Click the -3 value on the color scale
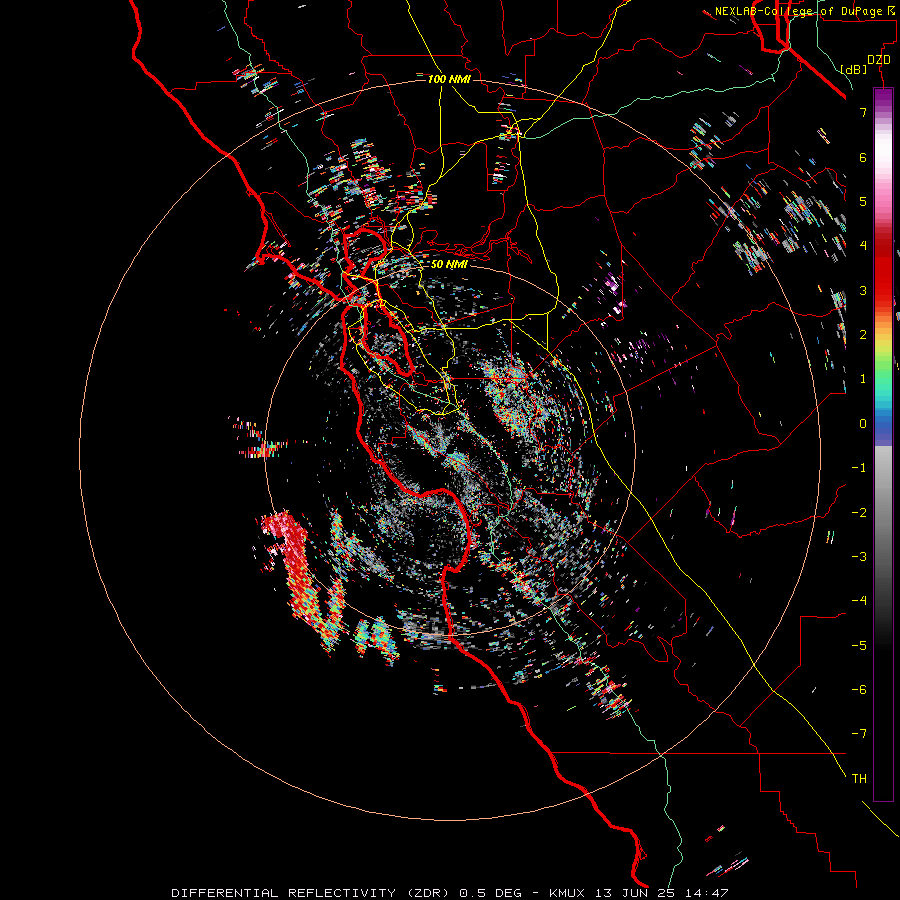Image resolution: width=900 pixels, height=900 pixels. 859,557
